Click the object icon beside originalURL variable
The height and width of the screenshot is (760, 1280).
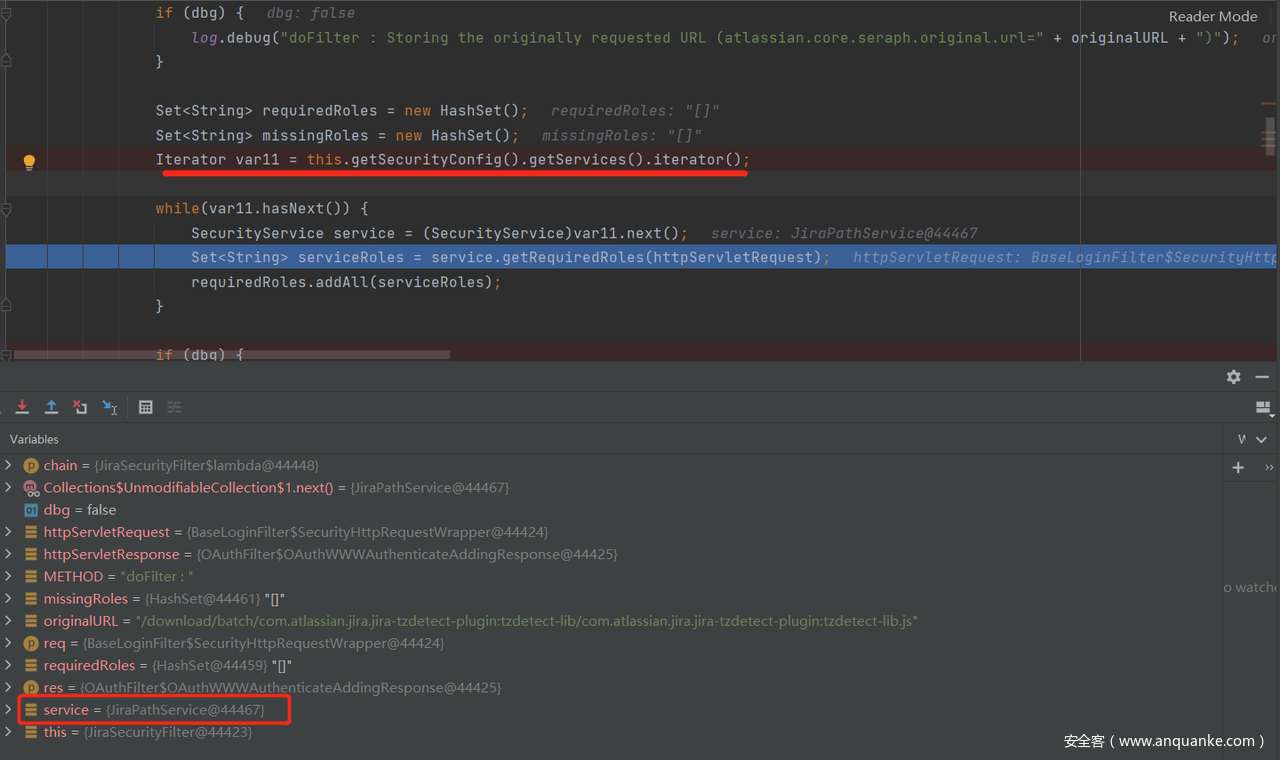pos(31,621)
